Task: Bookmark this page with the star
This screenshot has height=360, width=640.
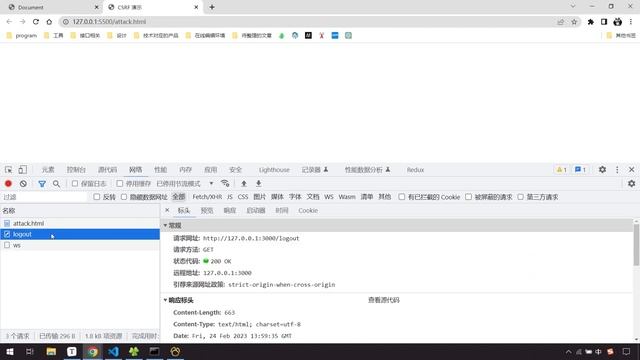Action: (574, 22)
